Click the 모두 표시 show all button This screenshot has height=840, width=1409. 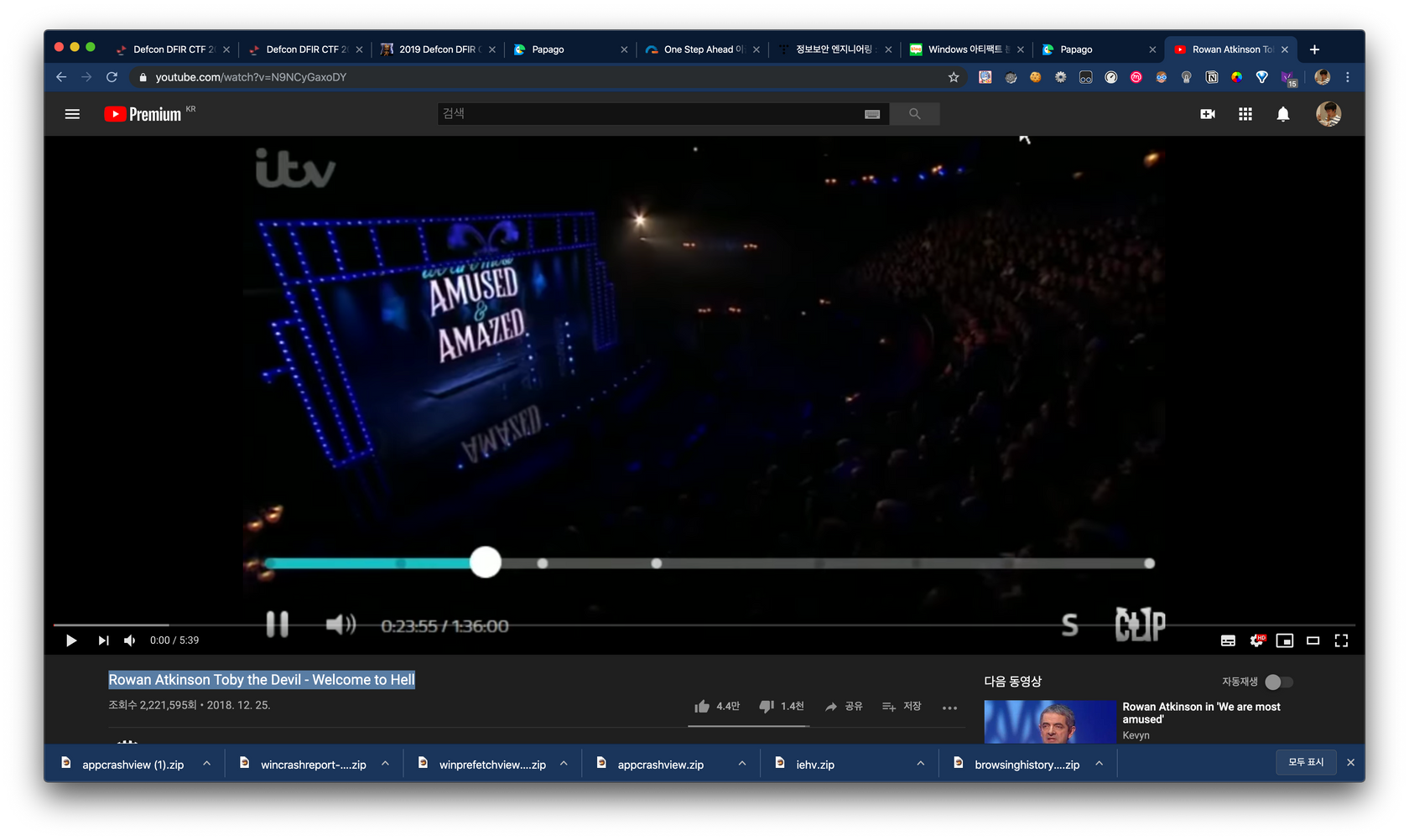point(1306,762)
